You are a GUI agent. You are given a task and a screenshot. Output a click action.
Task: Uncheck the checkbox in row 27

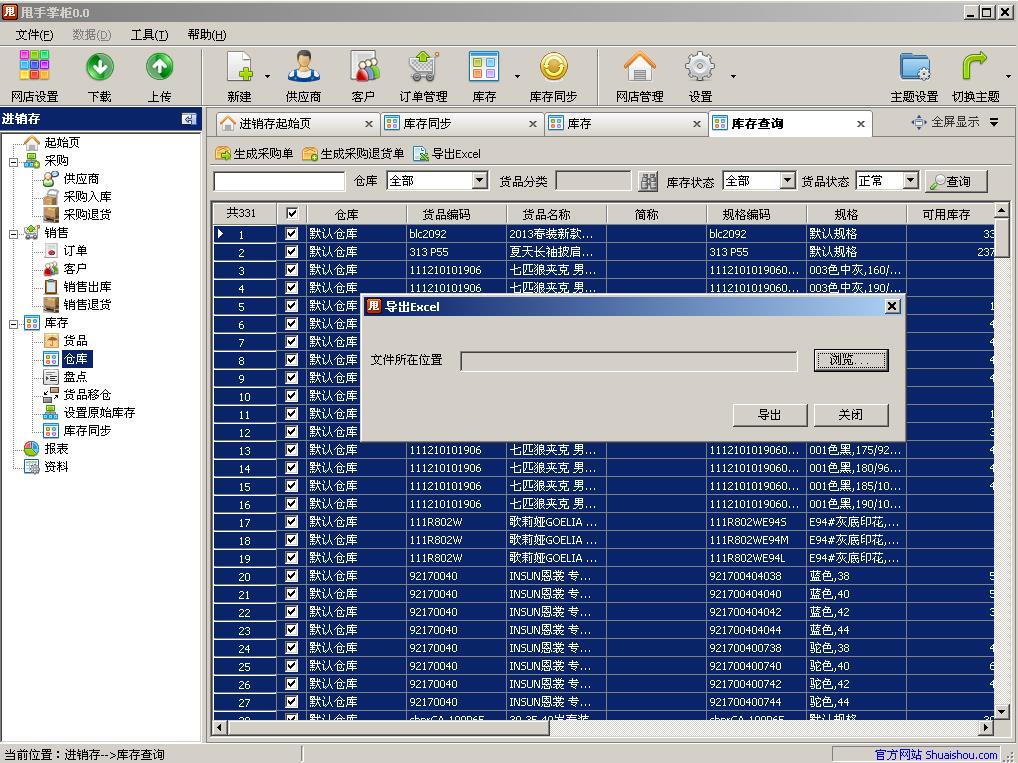[292, 701]
